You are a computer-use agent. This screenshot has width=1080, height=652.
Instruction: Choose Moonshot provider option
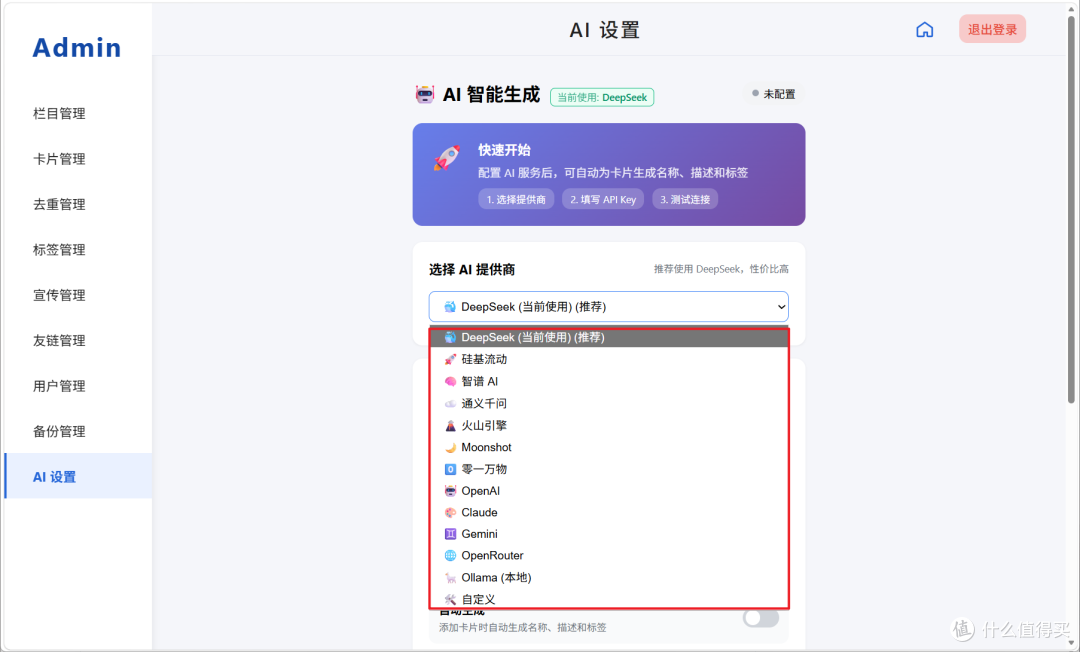click(x=609, y=448)
